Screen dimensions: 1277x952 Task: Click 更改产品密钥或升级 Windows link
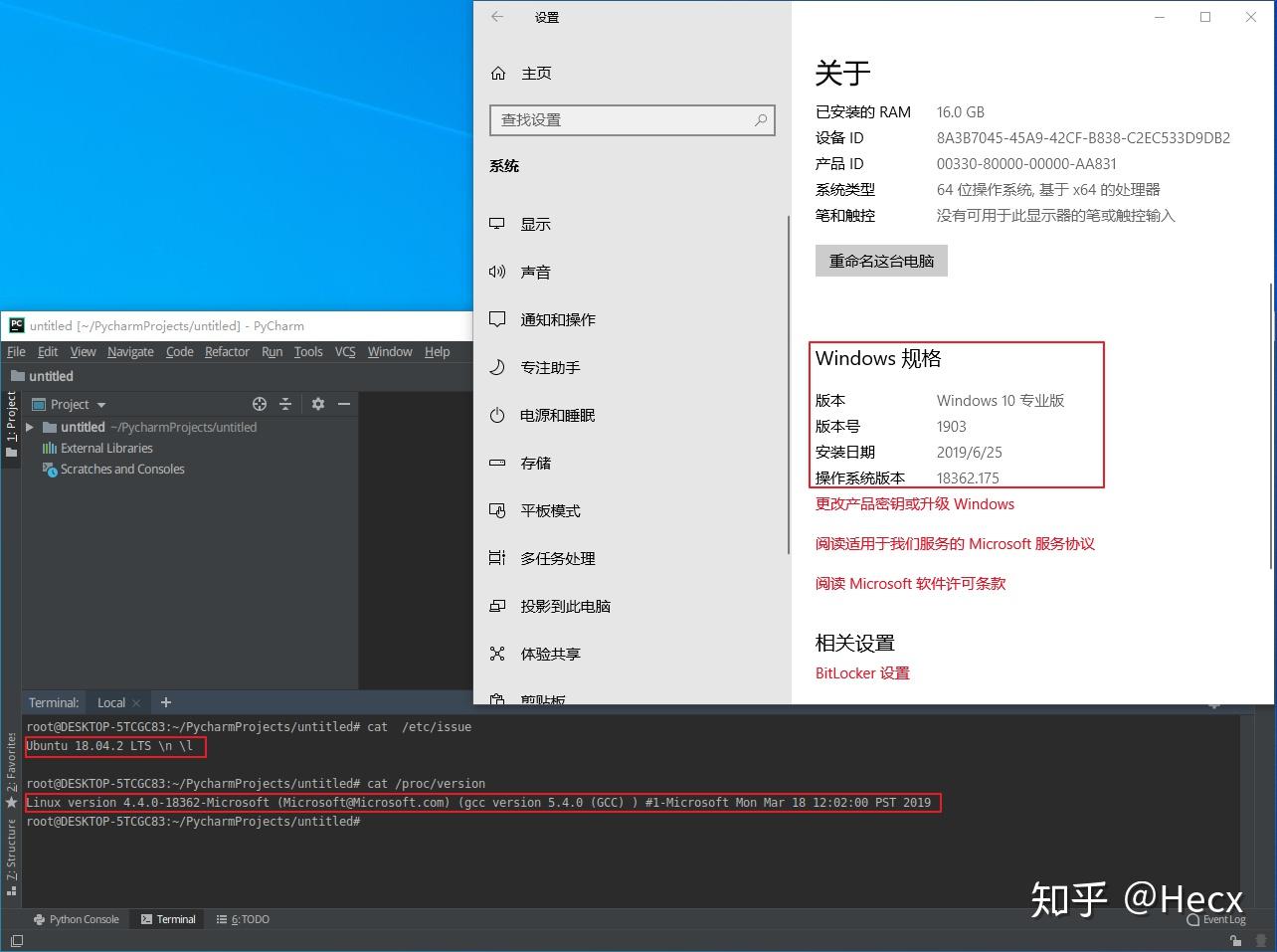click(914, 504)
